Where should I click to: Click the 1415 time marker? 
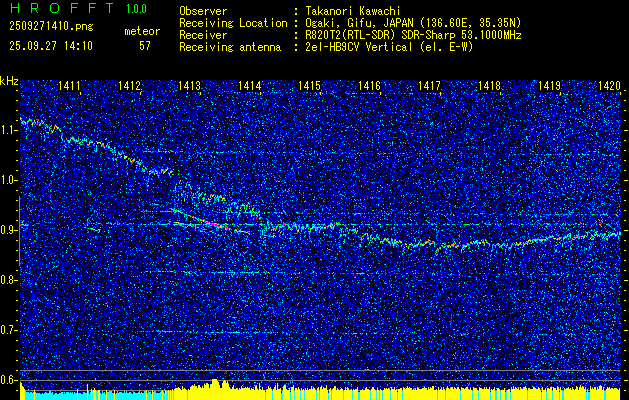[x=309, y=87]
